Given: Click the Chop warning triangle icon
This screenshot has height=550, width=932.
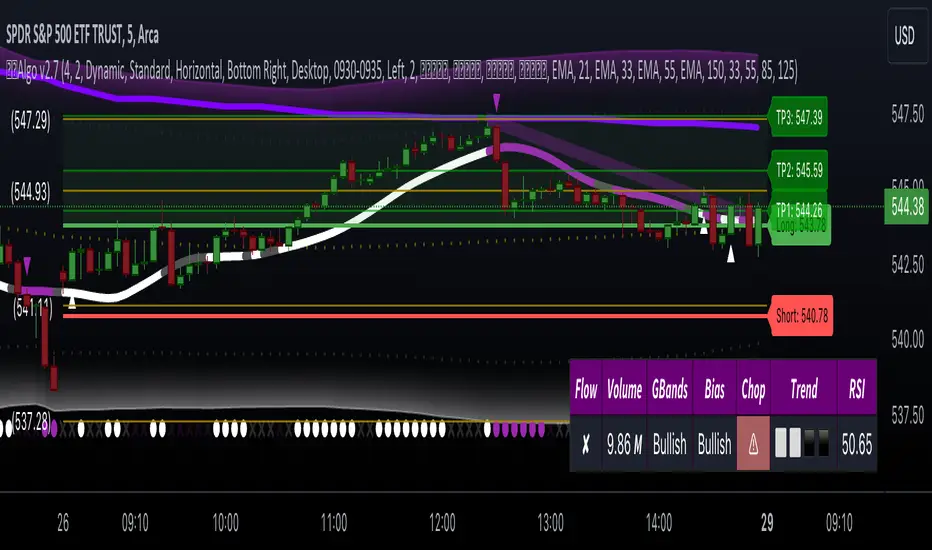Looking at the screenshot, I should pyautogui.click(x=753, y=444).
